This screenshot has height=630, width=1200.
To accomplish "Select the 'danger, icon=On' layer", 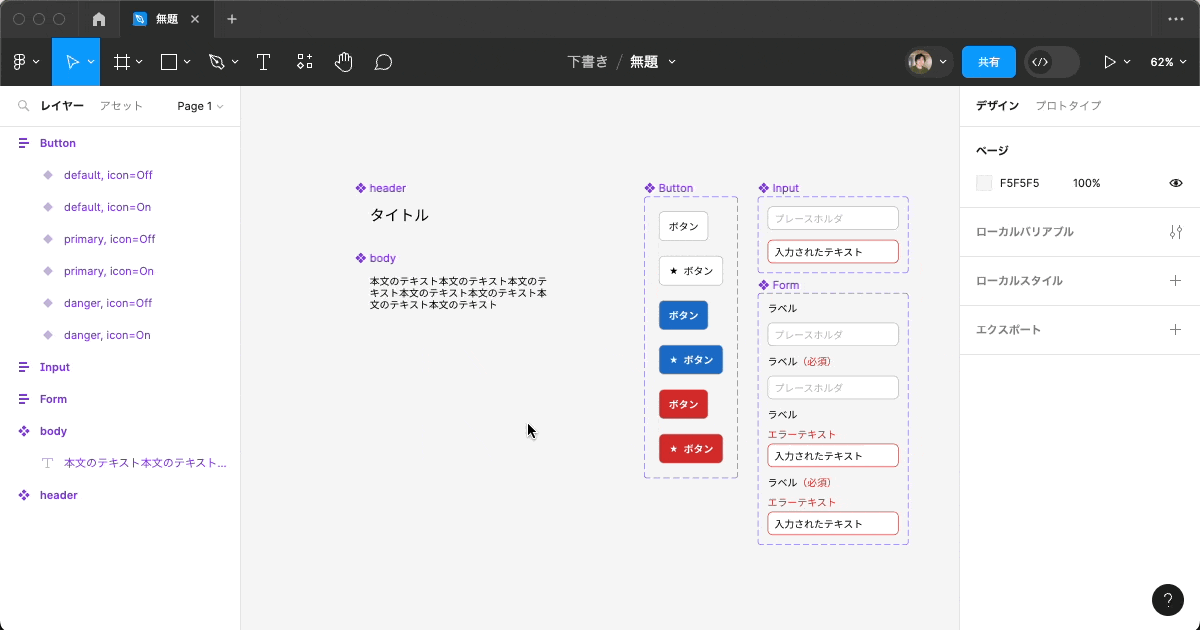I will pyautogui.click(x=107, y=335).
